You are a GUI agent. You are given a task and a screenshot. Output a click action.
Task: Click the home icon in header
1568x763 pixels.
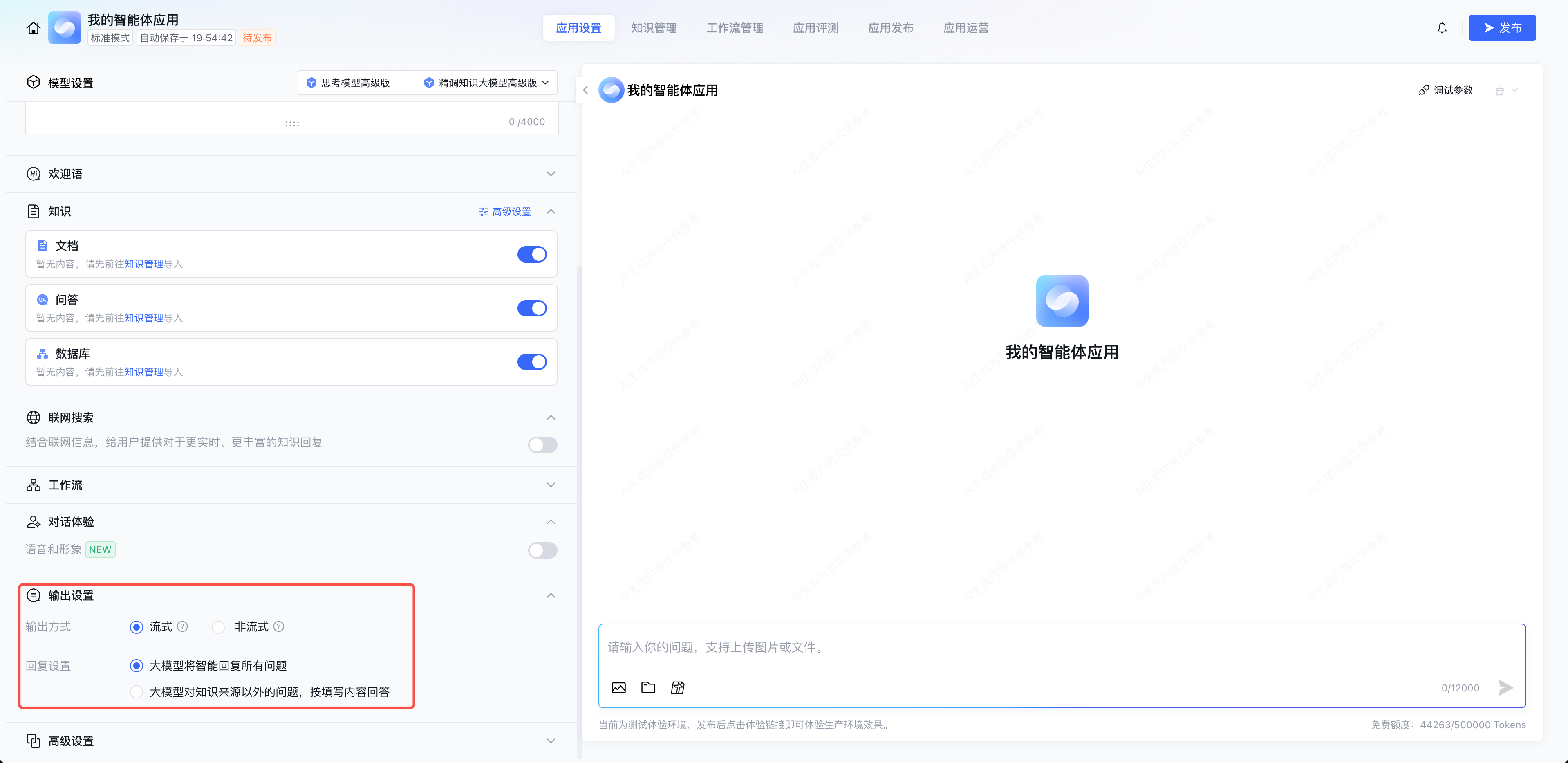34,28
